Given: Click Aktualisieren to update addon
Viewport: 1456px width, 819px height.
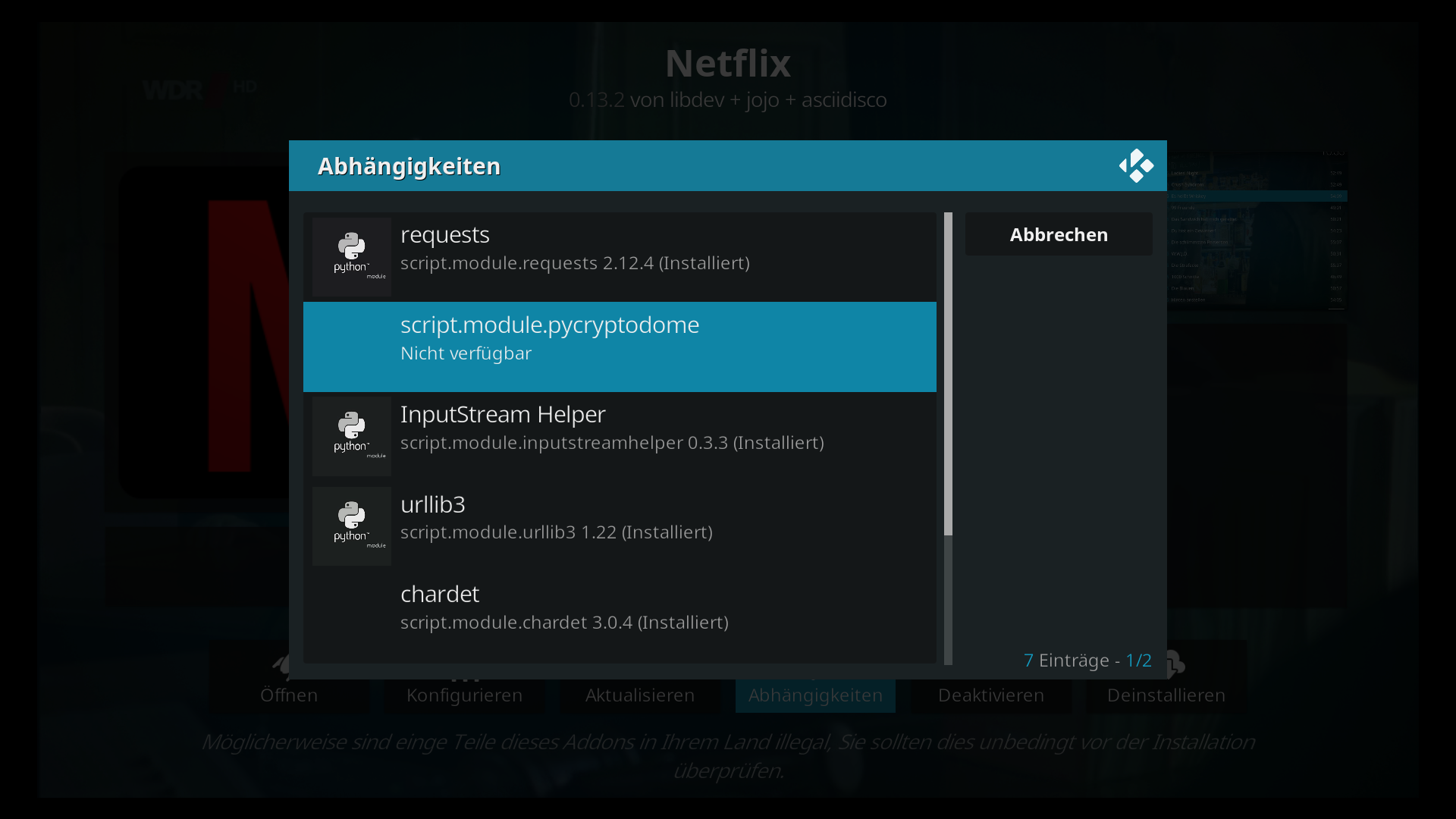Looking at the screenshot, I should coord(640,695).
